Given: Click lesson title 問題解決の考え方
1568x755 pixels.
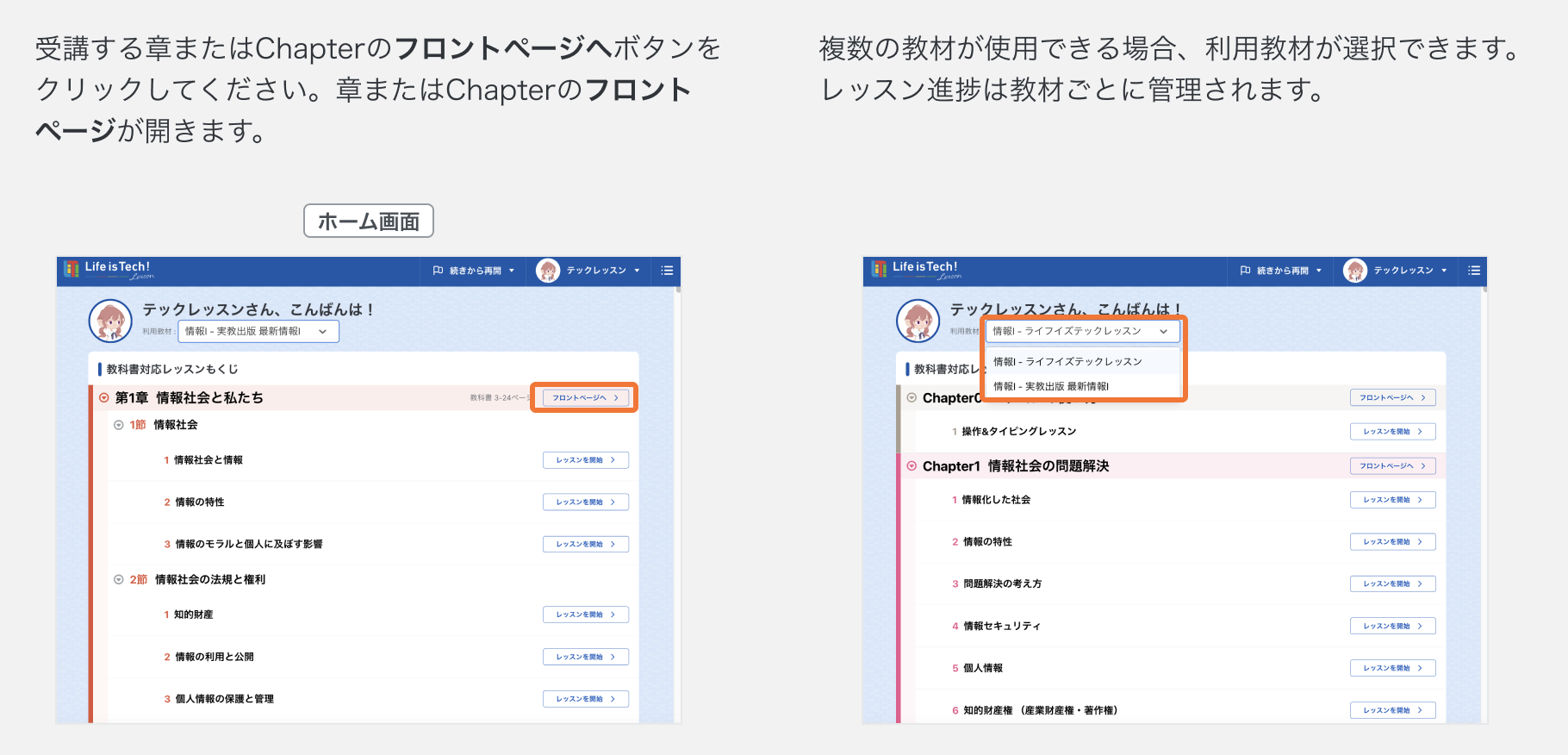Looking at the screenshot, I should [x=1003, y=584].
